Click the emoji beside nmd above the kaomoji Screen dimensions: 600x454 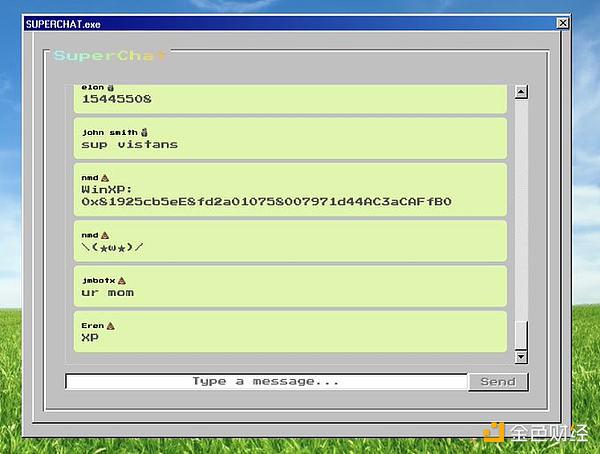point(105,235)
